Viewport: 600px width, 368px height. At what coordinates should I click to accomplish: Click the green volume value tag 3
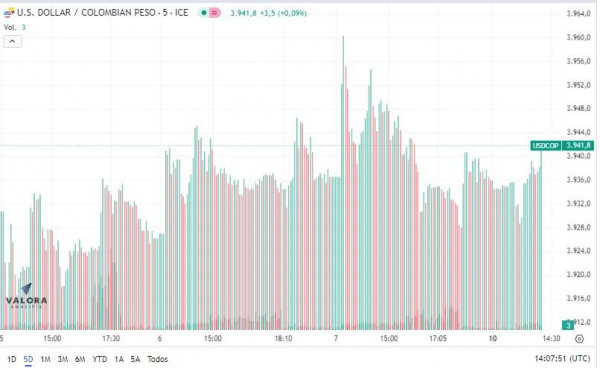pyautogui.click(x=568, y=325)
